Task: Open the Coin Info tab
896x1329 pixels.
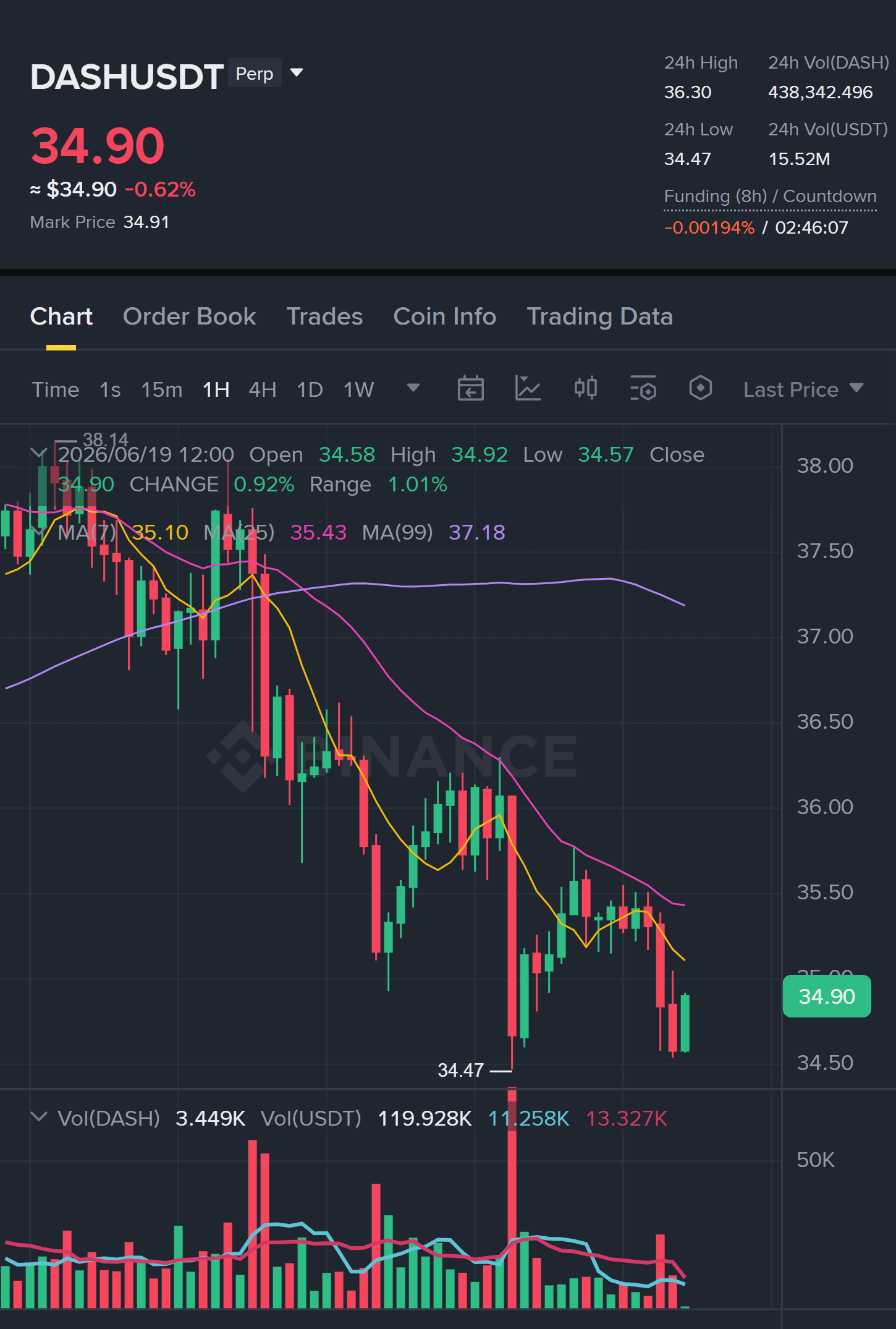Action: 445,316
